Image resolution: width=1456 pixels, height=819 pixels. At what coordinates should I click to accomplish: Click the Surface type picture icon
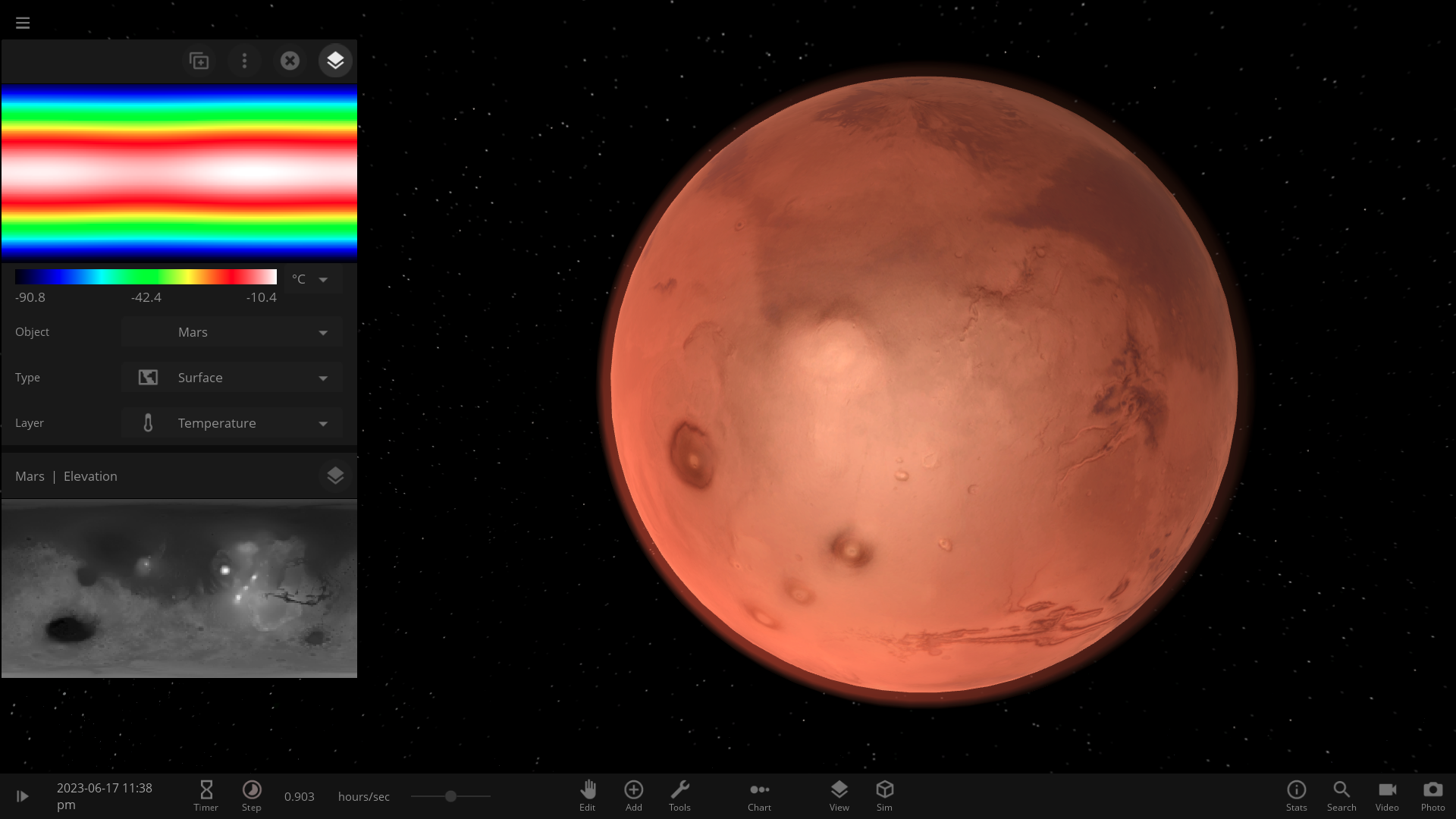click(x=148, y=378)
